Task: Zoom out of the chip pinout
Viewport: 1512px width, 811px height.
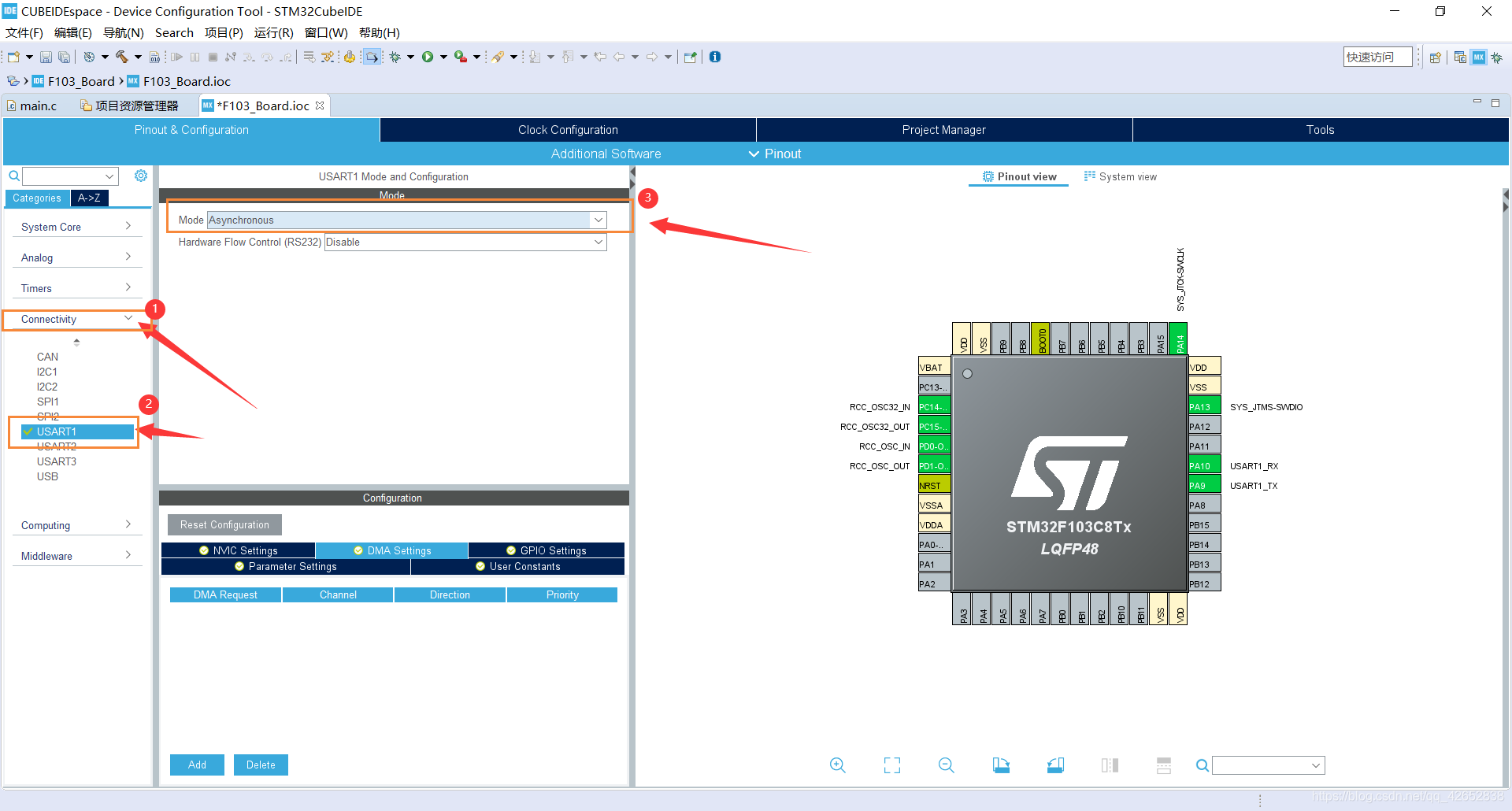Action: (x=947, y=765)
